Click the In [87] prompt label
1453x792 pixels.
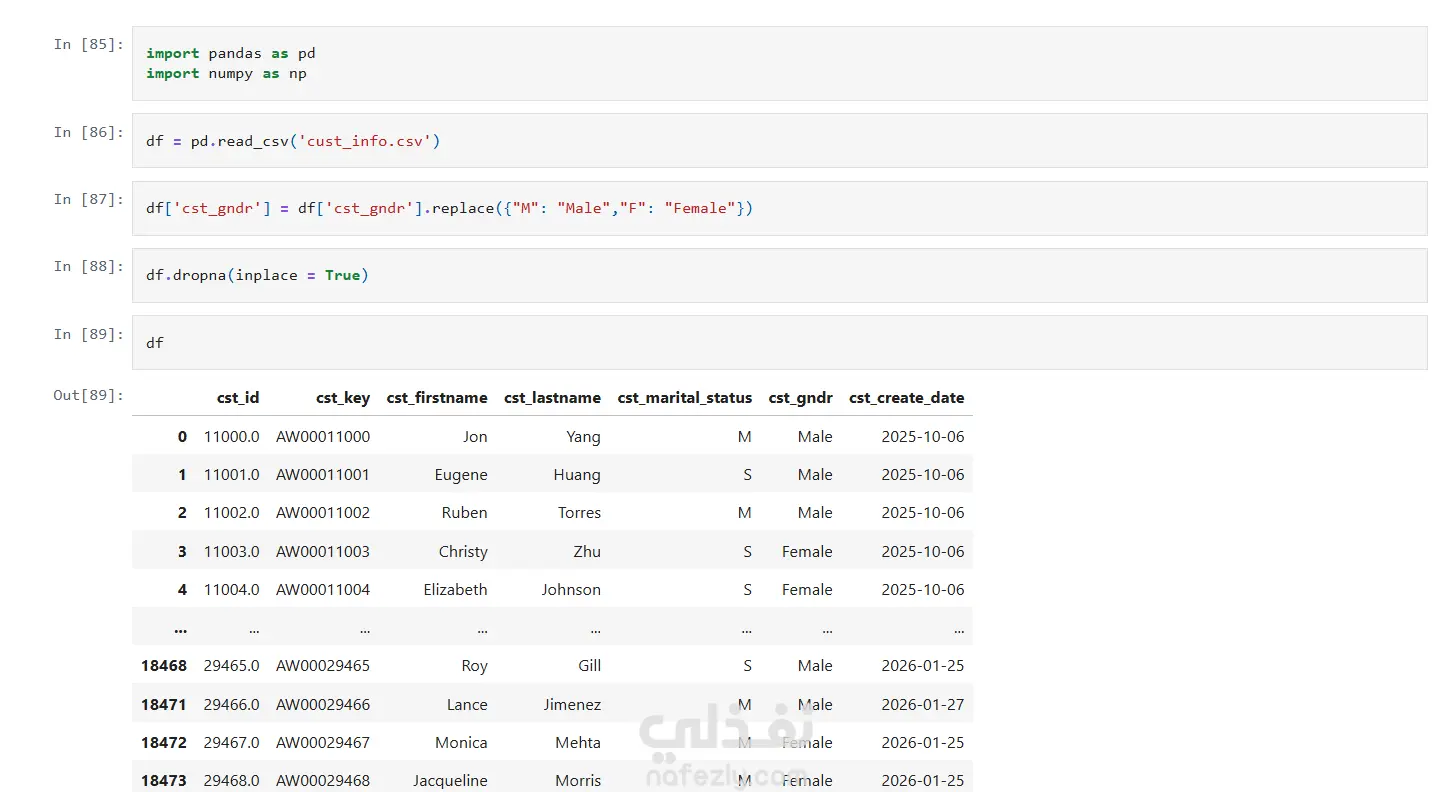pos(88,199)
